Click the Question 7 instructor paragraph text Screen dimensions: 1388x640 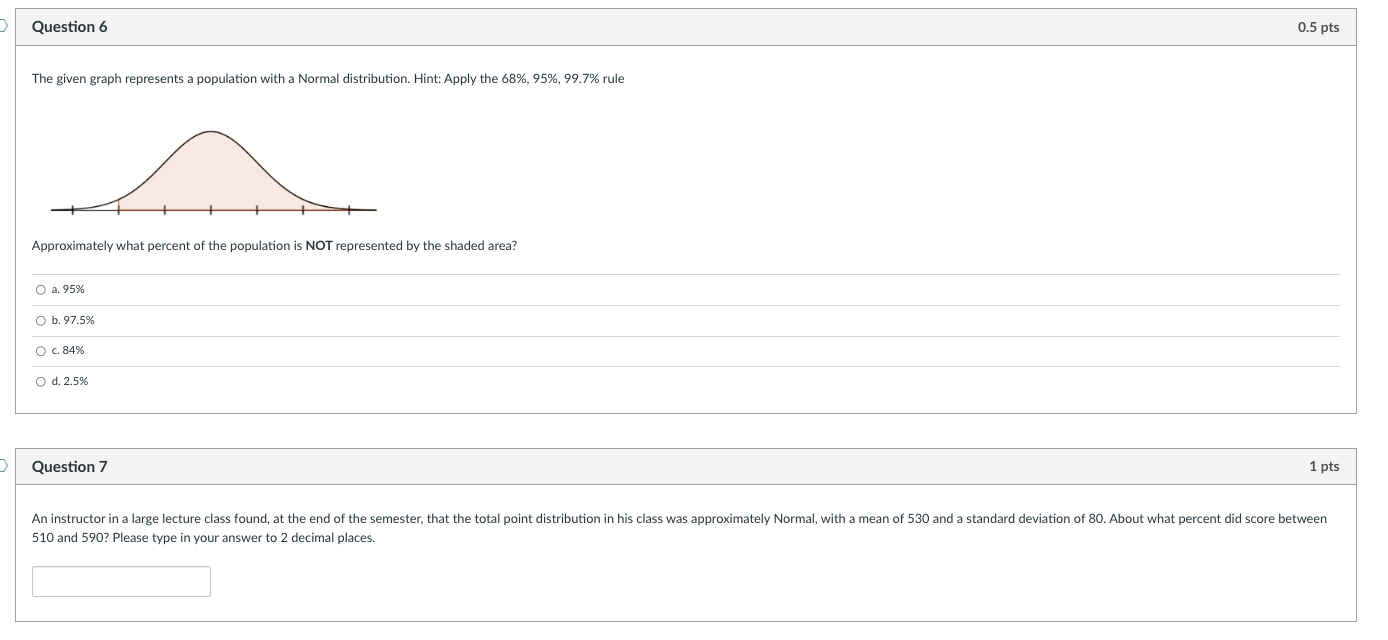(680, 528)
